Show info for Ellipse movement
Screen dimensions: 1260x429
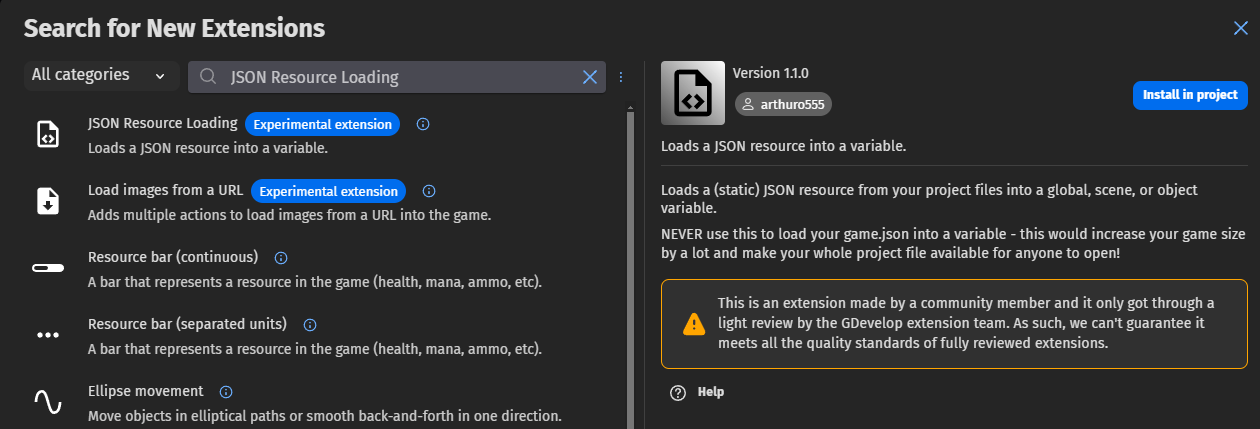(x=226, y=391)
